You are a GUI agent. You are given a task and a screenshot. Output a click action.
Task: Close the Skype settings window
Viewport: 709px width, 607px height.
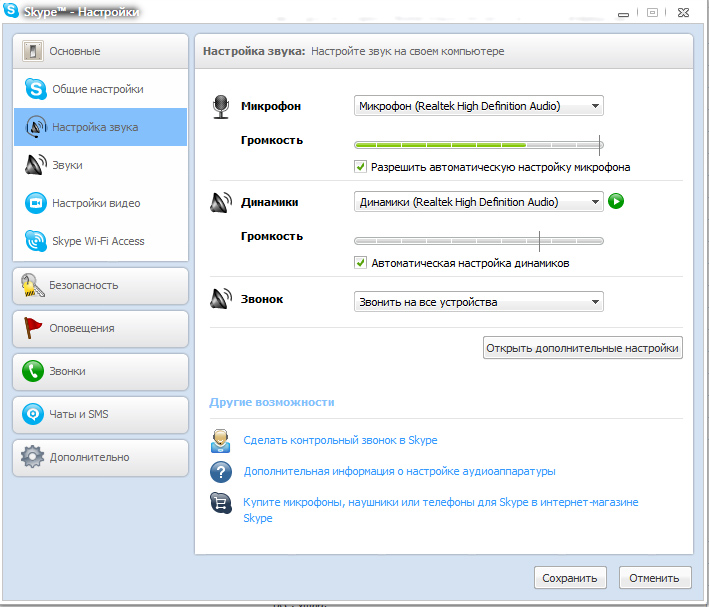click(683, 13)
